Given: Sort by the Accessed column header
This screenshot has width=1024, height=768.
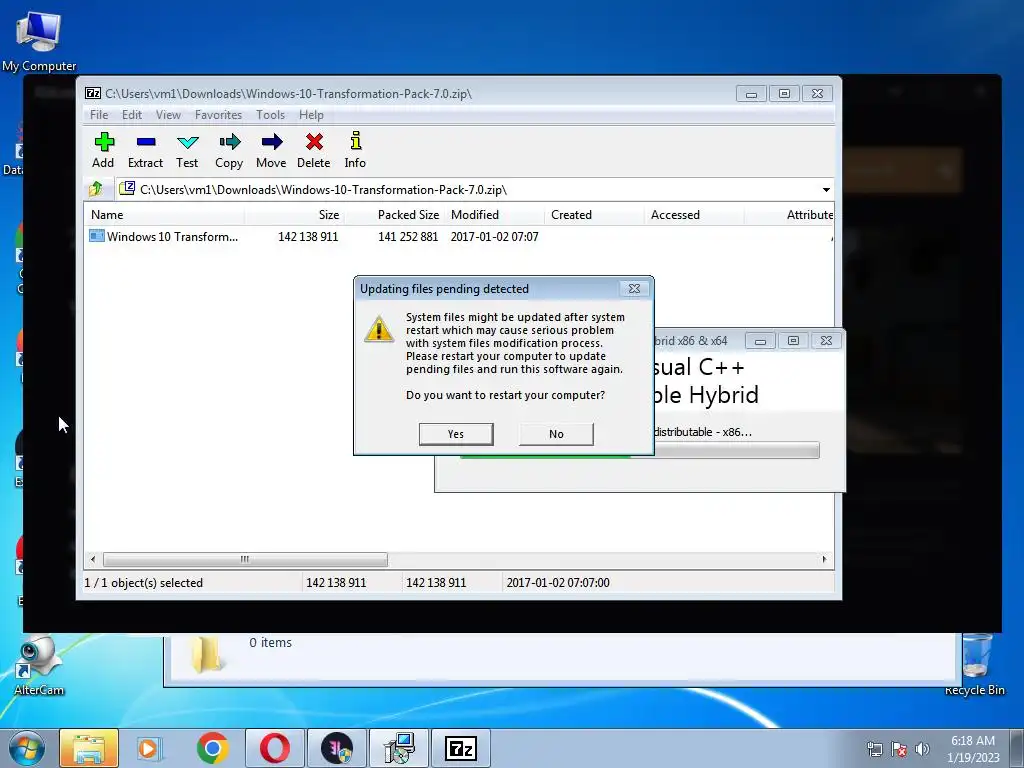Looking at the screenshot, I should (694, 215).
